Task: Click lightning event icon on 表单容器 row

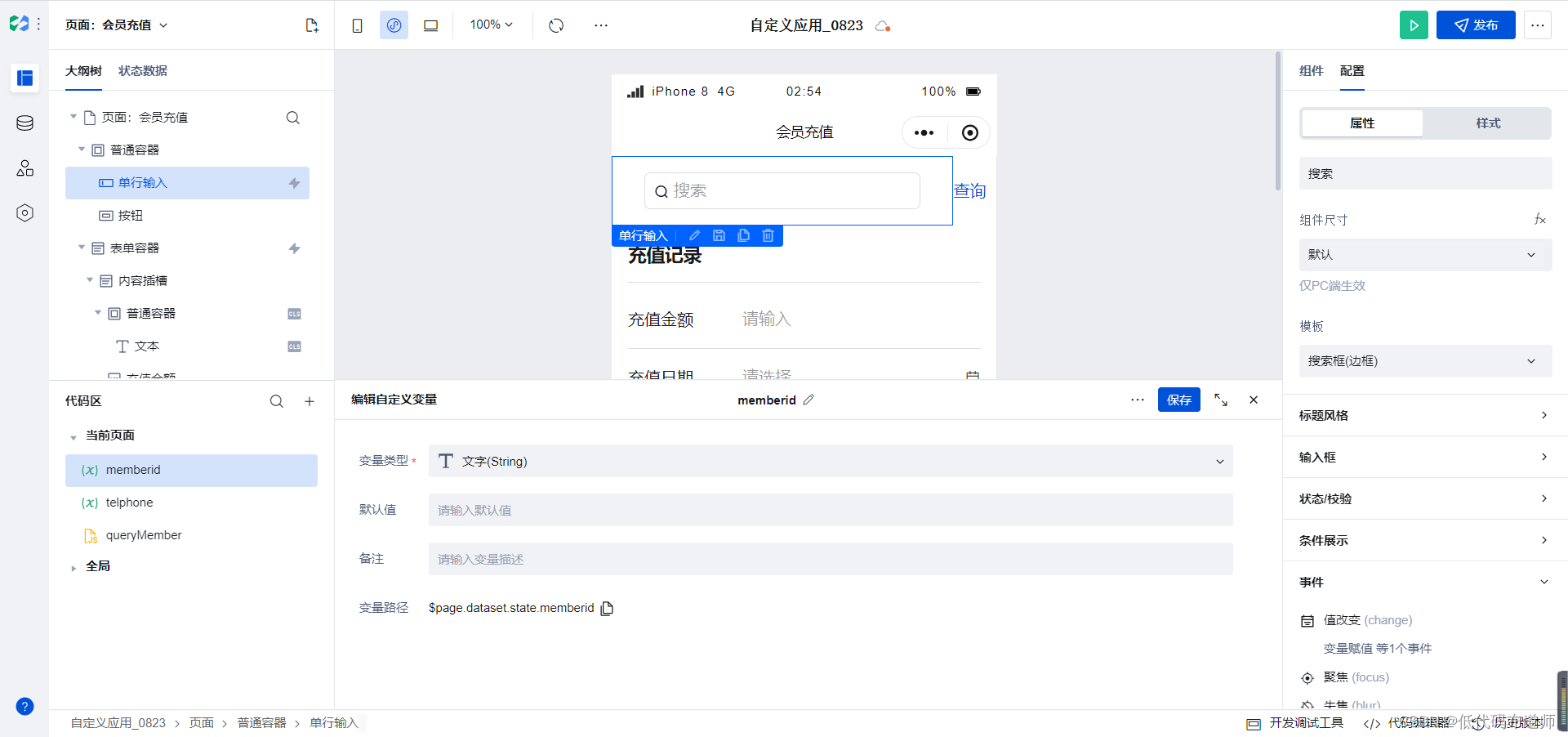Action: click(295, 248)
